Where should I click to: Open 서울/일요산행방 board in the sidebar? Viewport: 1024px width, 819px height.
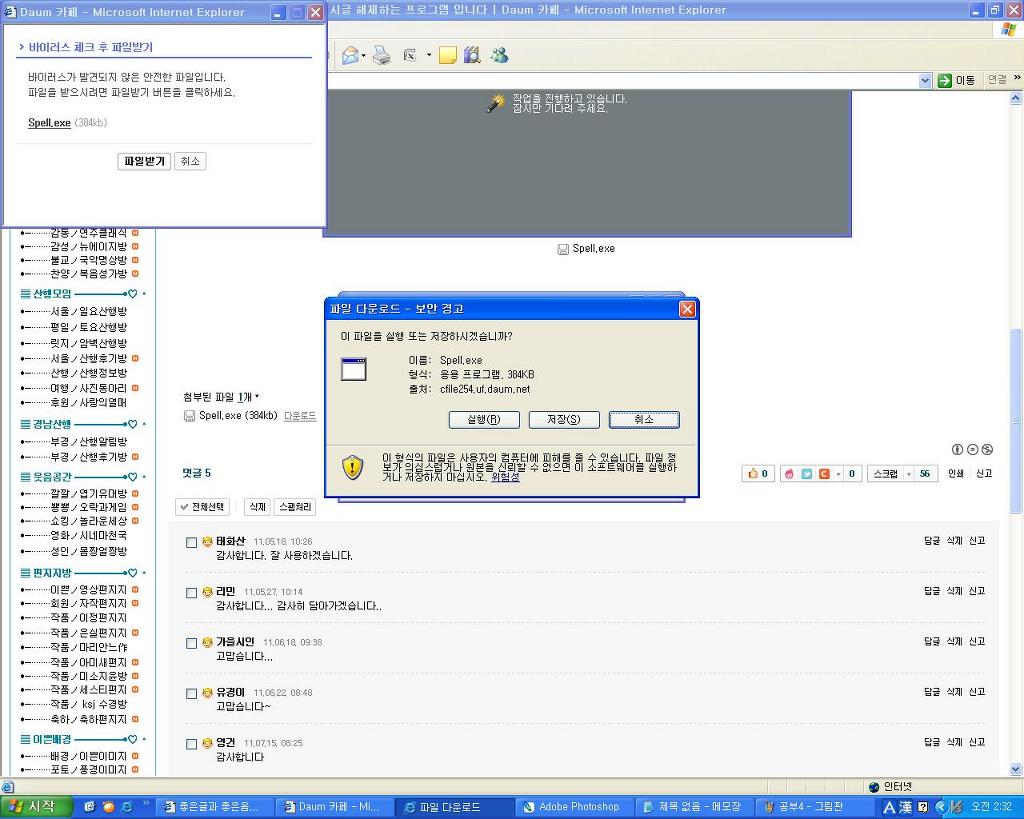click(89, 312)
